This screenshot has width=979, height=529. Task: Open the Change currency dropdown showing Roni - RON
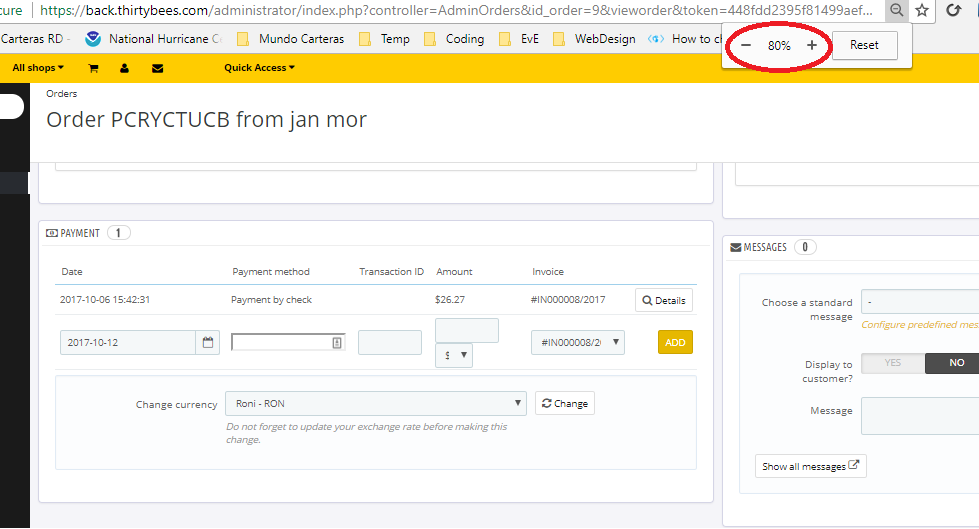tap(376, 403)
